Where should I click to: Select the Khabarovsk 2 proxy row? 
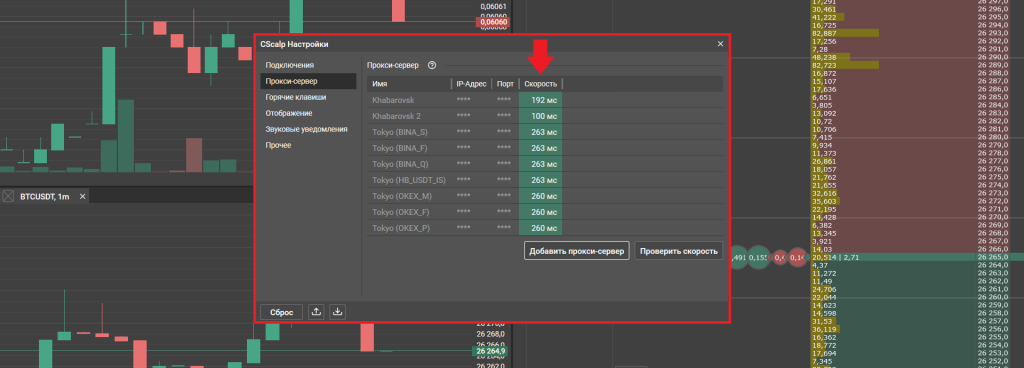click(x=545, y=115)
